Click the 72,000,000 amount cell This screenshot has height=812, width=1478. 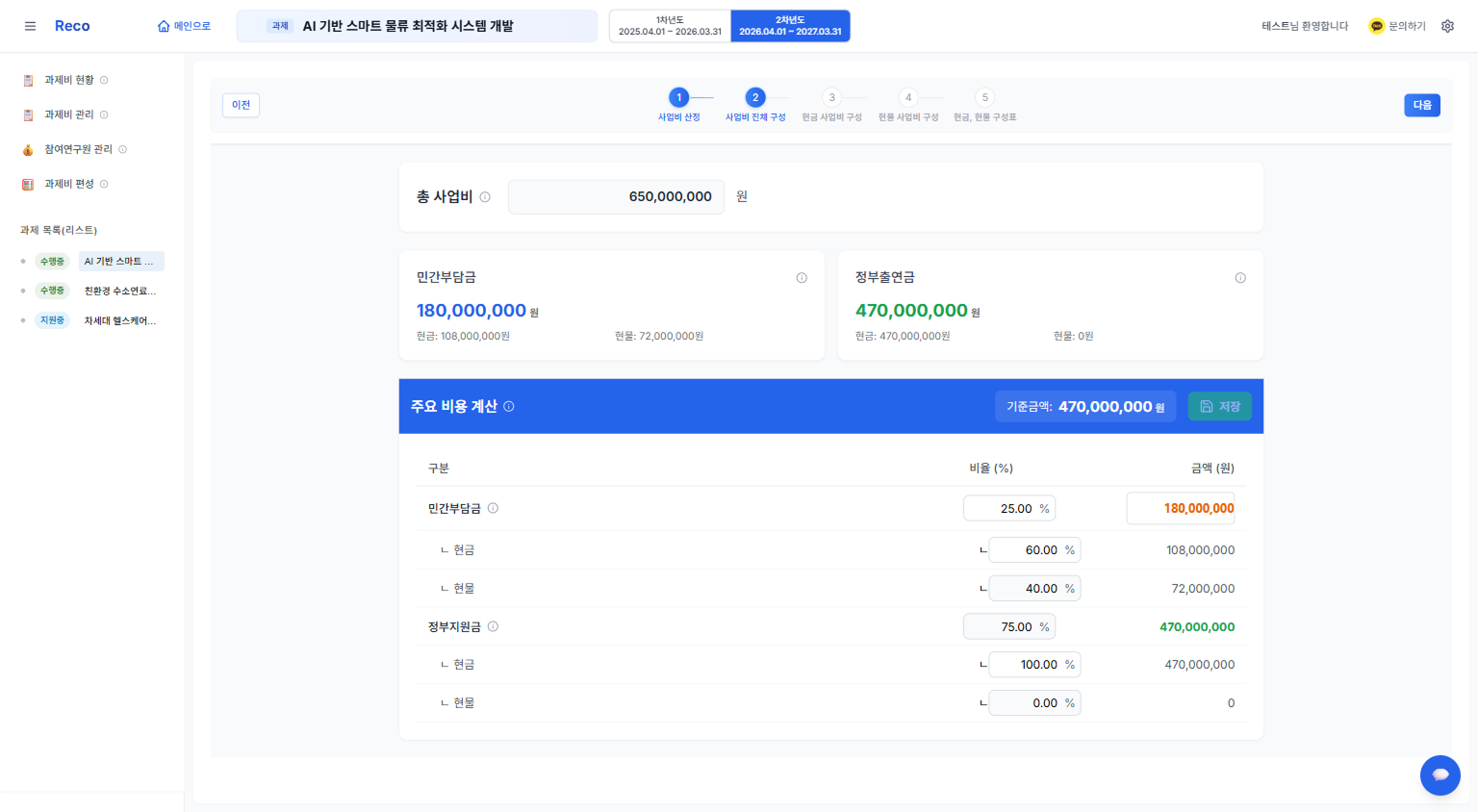(1203, 589)
